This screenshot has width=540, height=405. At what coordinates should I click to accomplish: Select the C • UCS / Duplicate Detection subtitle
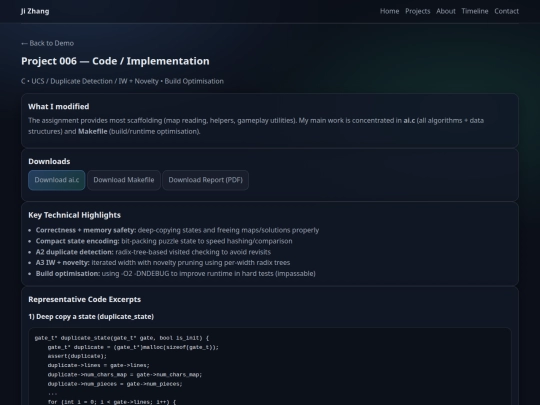point(122,81)
